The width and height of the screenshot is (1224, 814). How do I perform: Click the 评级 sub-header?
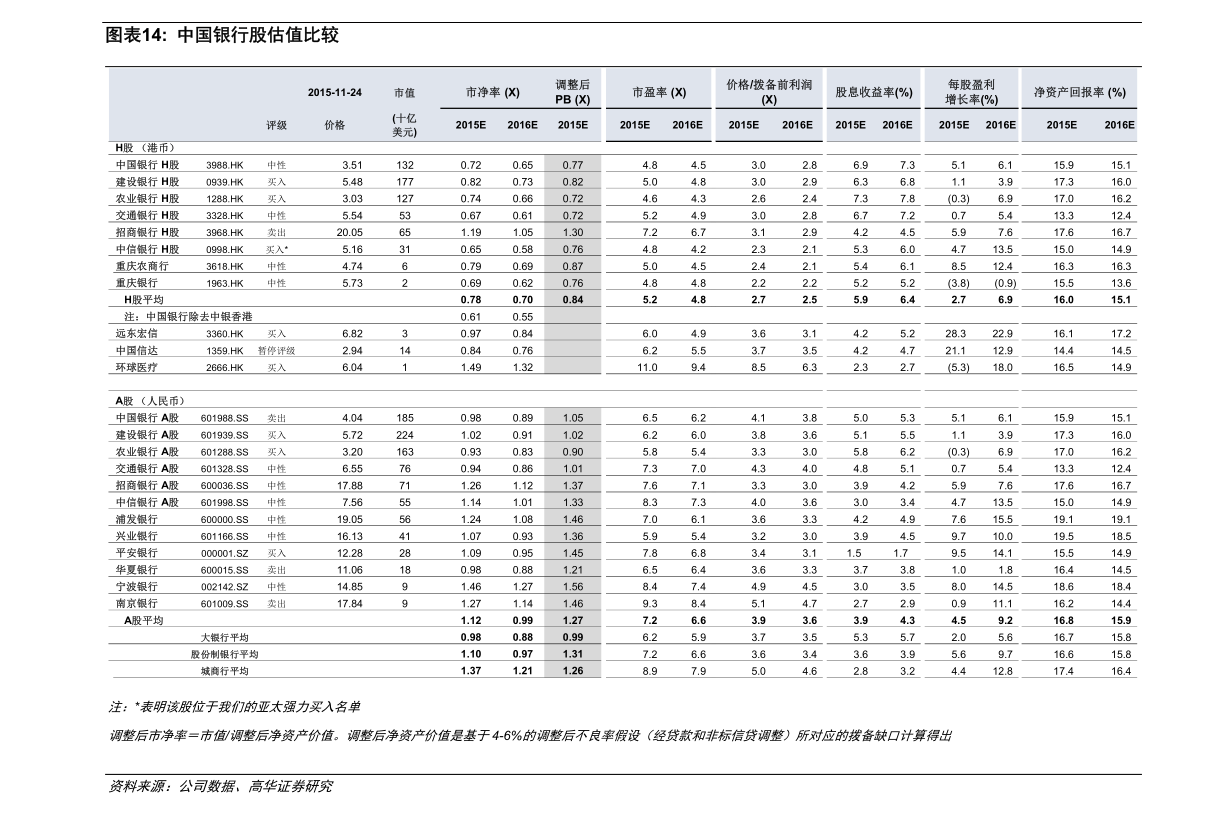tap(277, 125)
